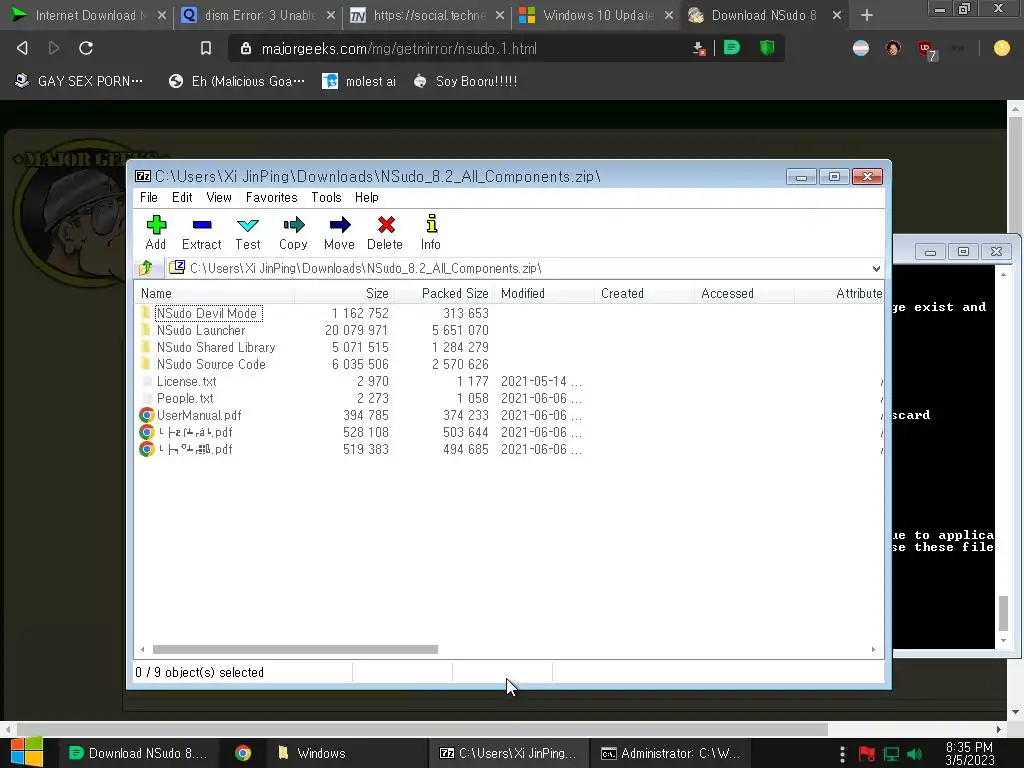Click the browser forward button
1024x768 pixels.
[54, 48]
